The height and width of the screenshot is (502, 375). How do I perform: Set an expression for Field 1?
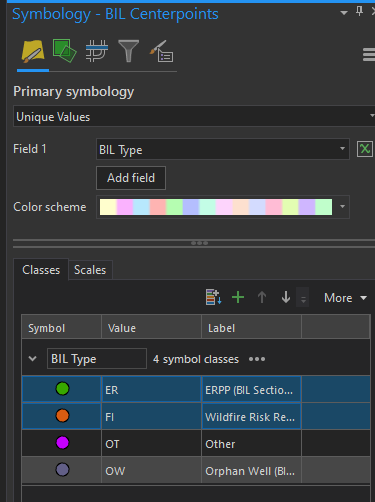tap(365, 149)
